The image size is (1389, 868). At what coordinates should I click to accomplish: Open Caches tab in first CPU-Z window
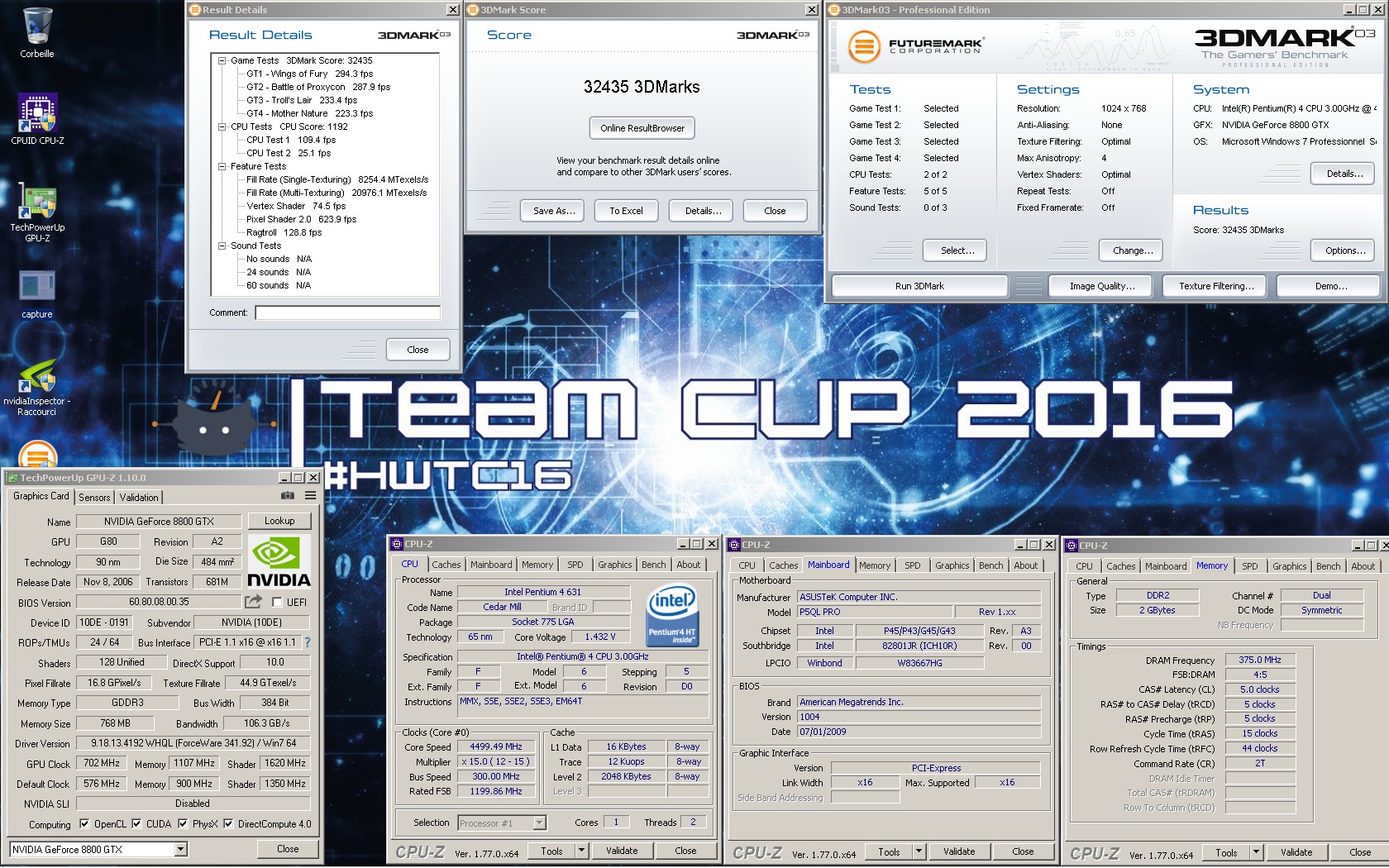[446, 565]
